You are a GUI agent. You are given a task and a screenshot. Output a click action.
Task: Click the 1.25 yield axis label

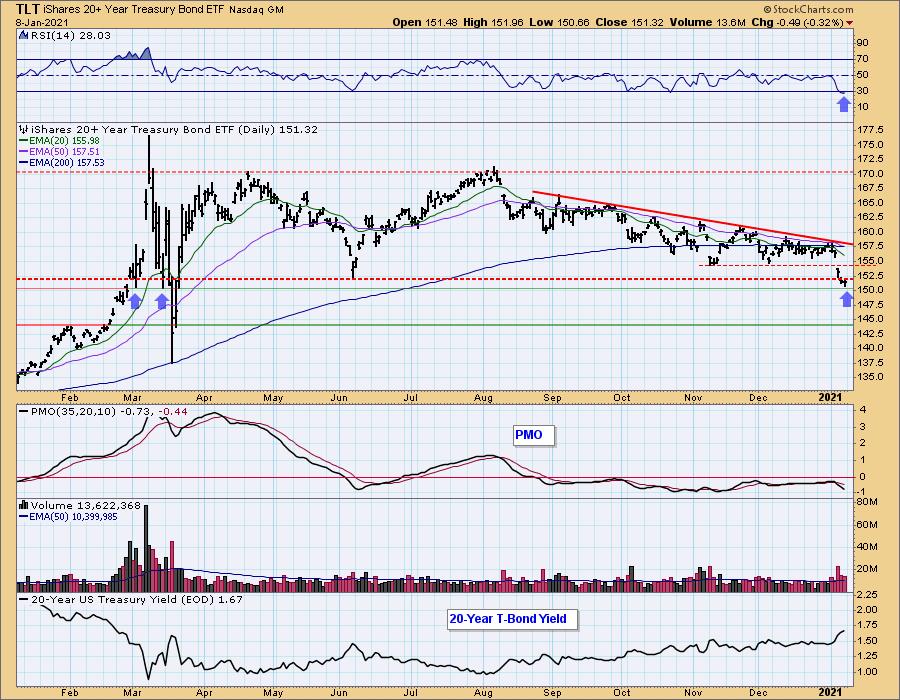click(x=867, y=656)
